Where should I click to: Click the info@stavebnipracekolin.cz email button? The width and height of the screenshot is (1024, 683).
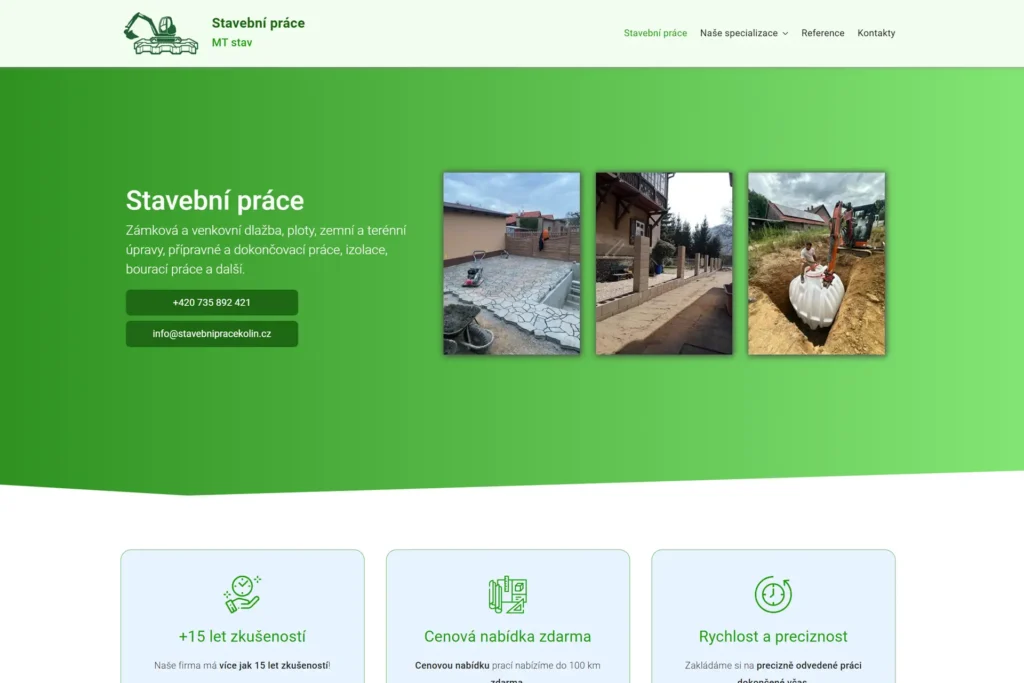[212, 334]
